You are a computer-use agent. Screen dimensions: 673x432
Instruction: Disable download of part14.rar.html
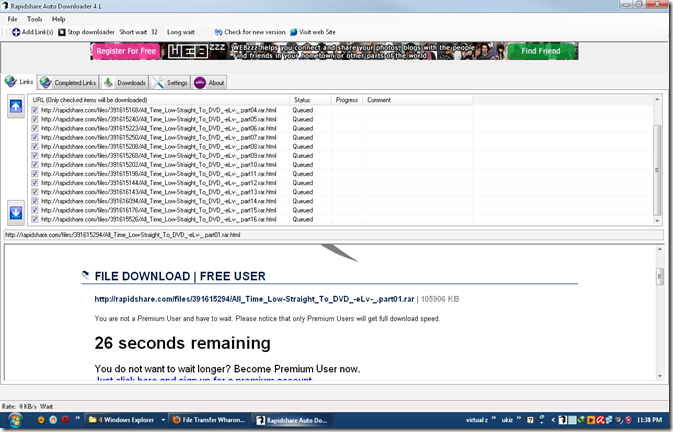(35, 201)
